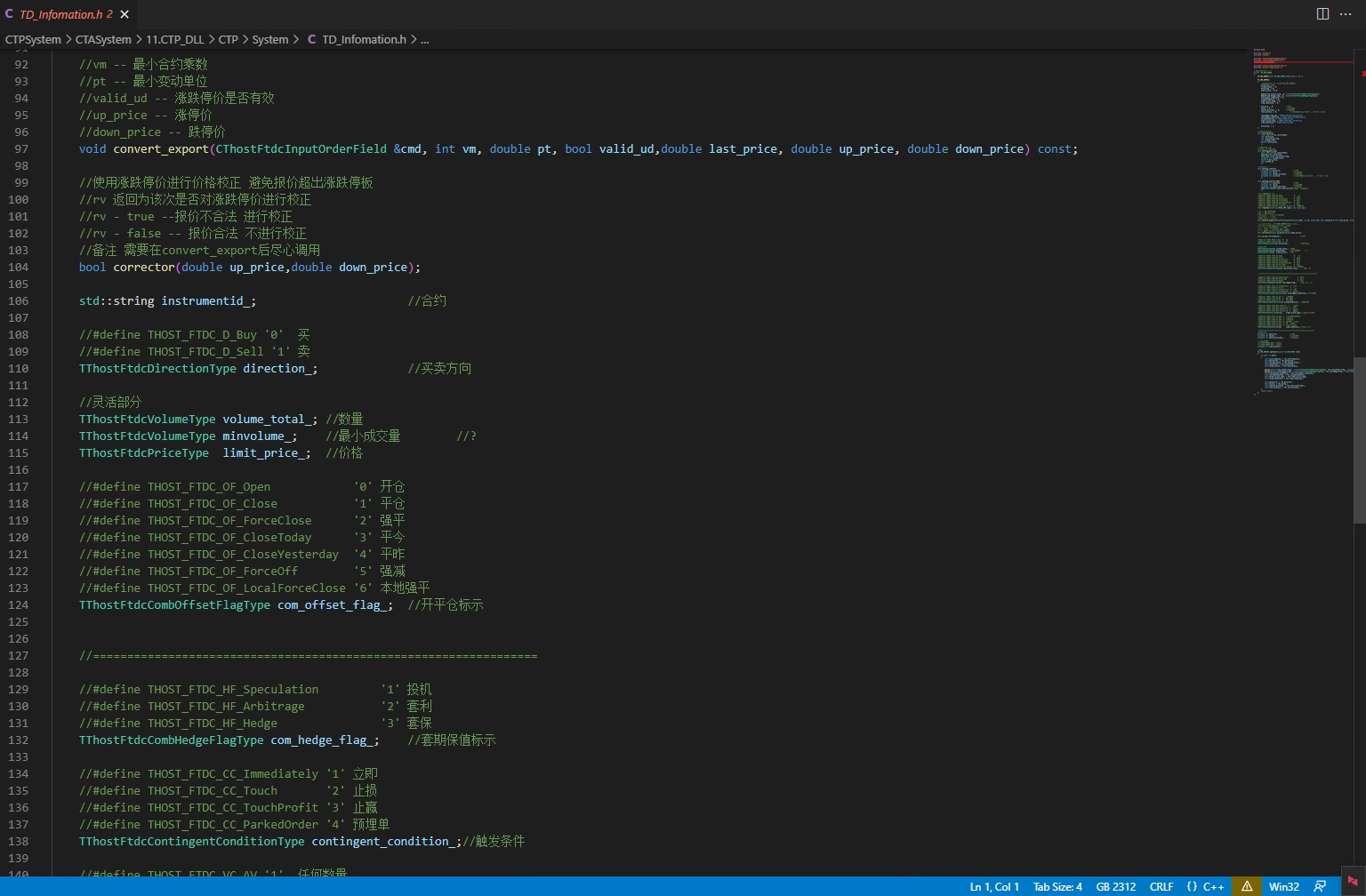Click THOST_FTDC_CC_ParkedOrder comment text
The image size is (1366, 896).
click(233, 824)
